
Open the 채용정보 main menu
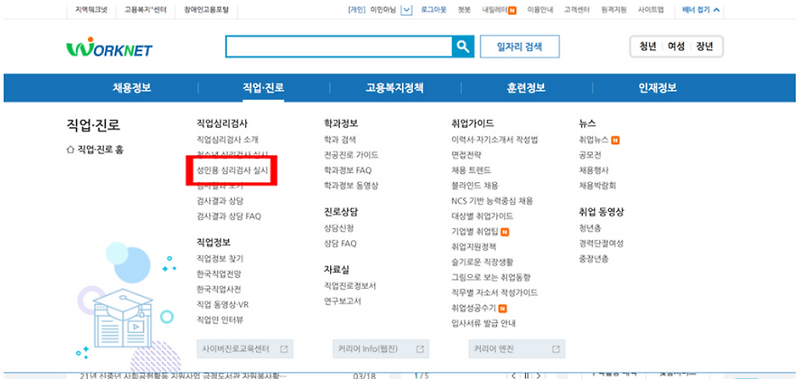pyautogui.click(x=132, y=88)
